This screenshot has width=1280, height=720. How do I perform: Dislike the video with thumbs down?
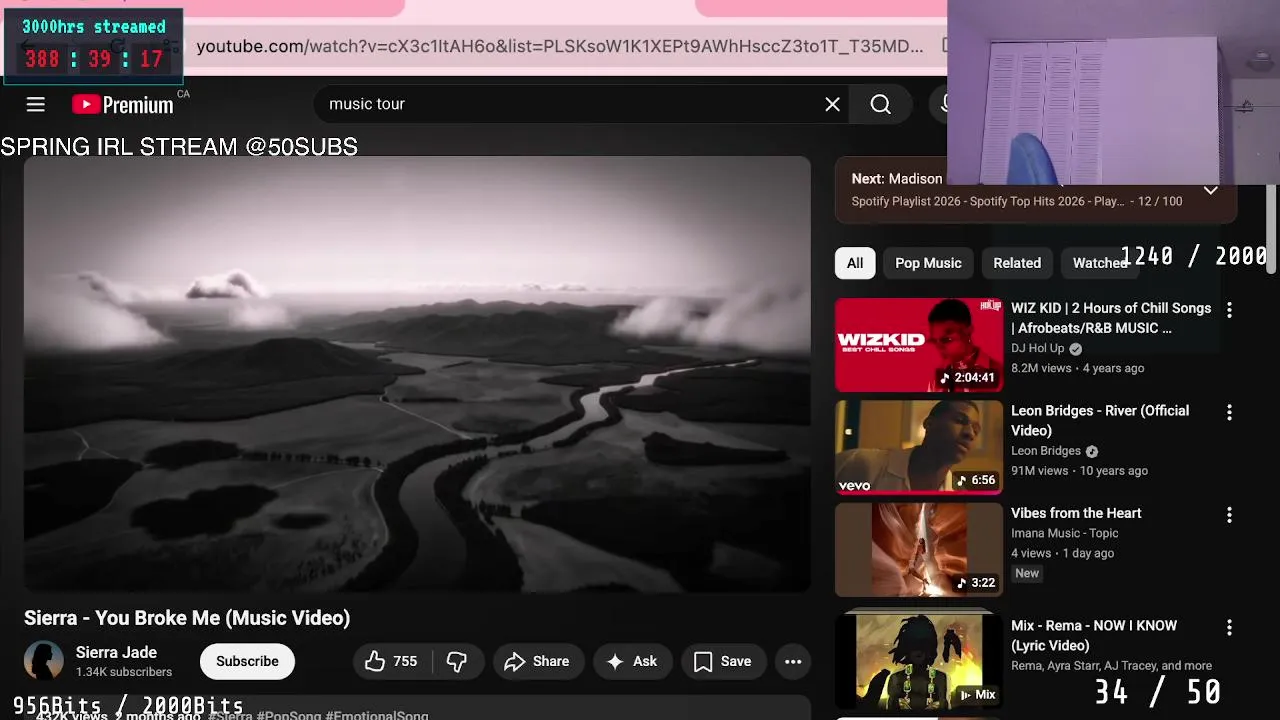point(457,661)
